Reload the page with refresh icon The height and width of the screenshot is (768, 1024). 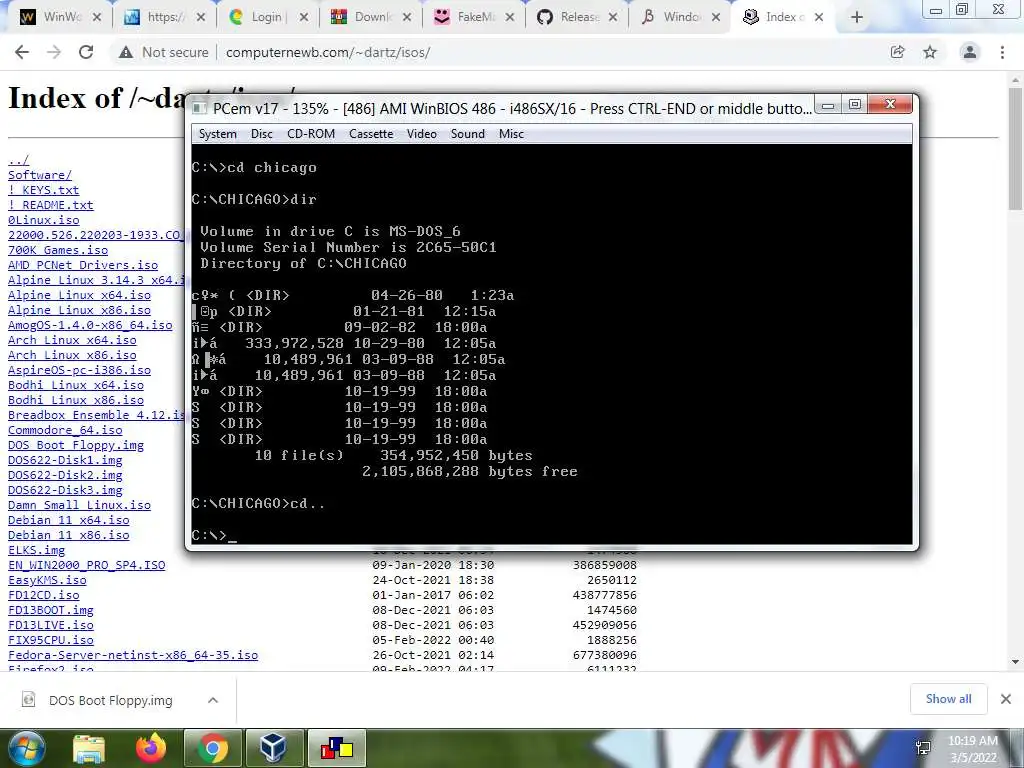pyautogui.click(x=86, y=52)
